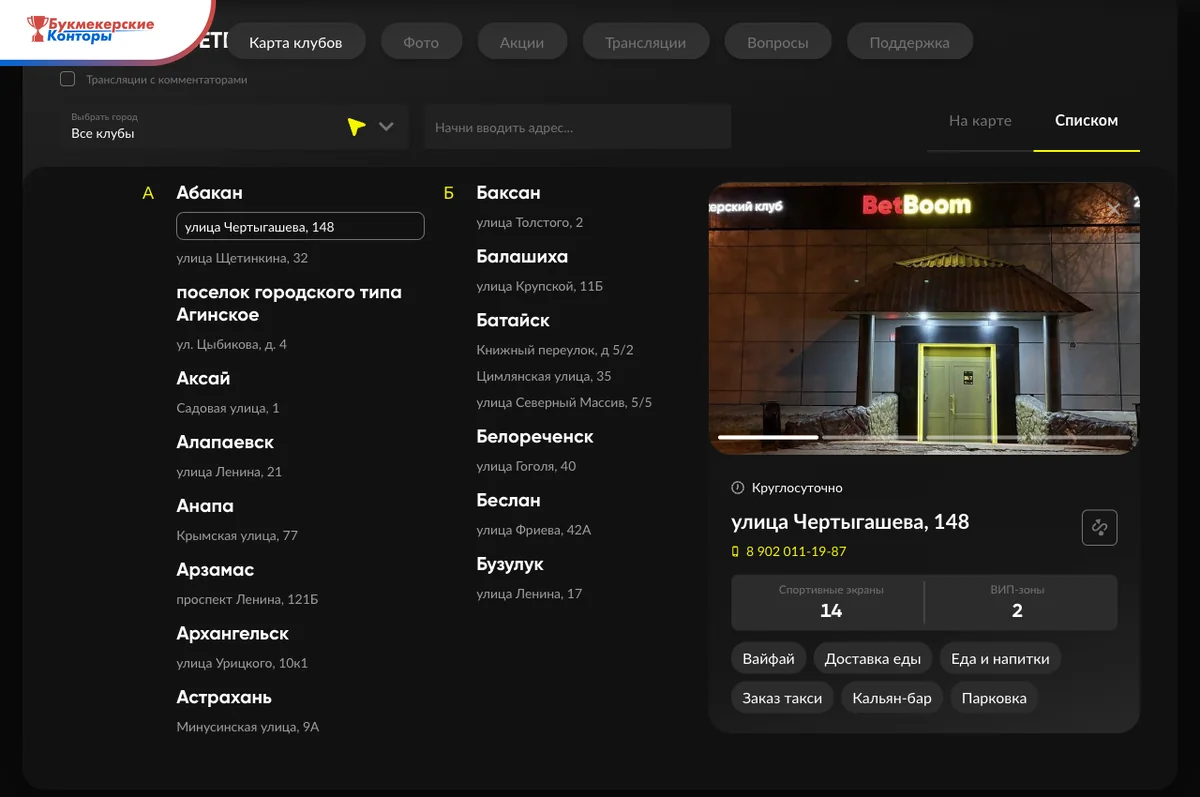Click the detail card title улица Чертыгашева, 148
This screenshot has height=797, width=1200.
point(850,522)
